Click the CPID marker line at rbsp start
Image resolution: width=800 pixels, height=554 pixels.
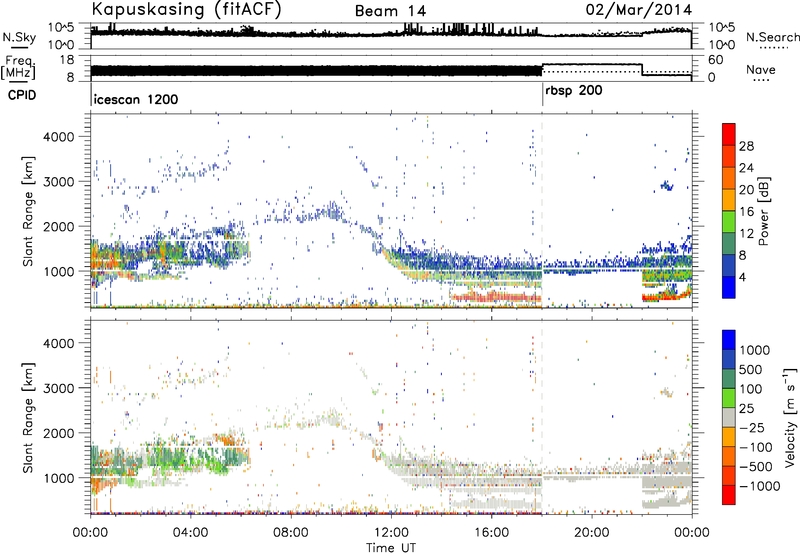[x=542, y=95]
